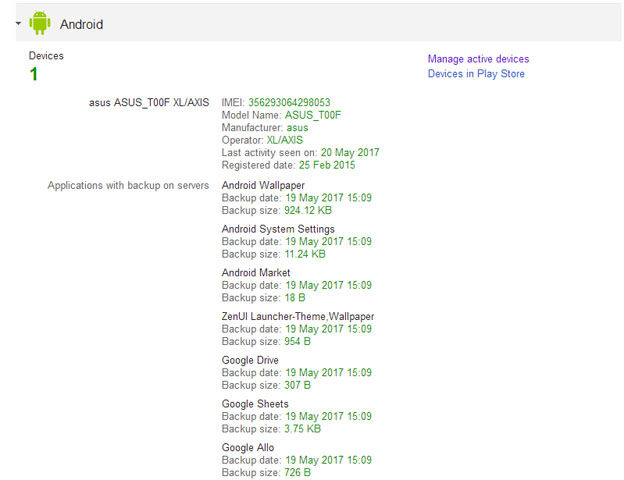The height and width of the screenshot is (480, 624).
Task: Click the Android section heading
Action: (x=82, y=24)
